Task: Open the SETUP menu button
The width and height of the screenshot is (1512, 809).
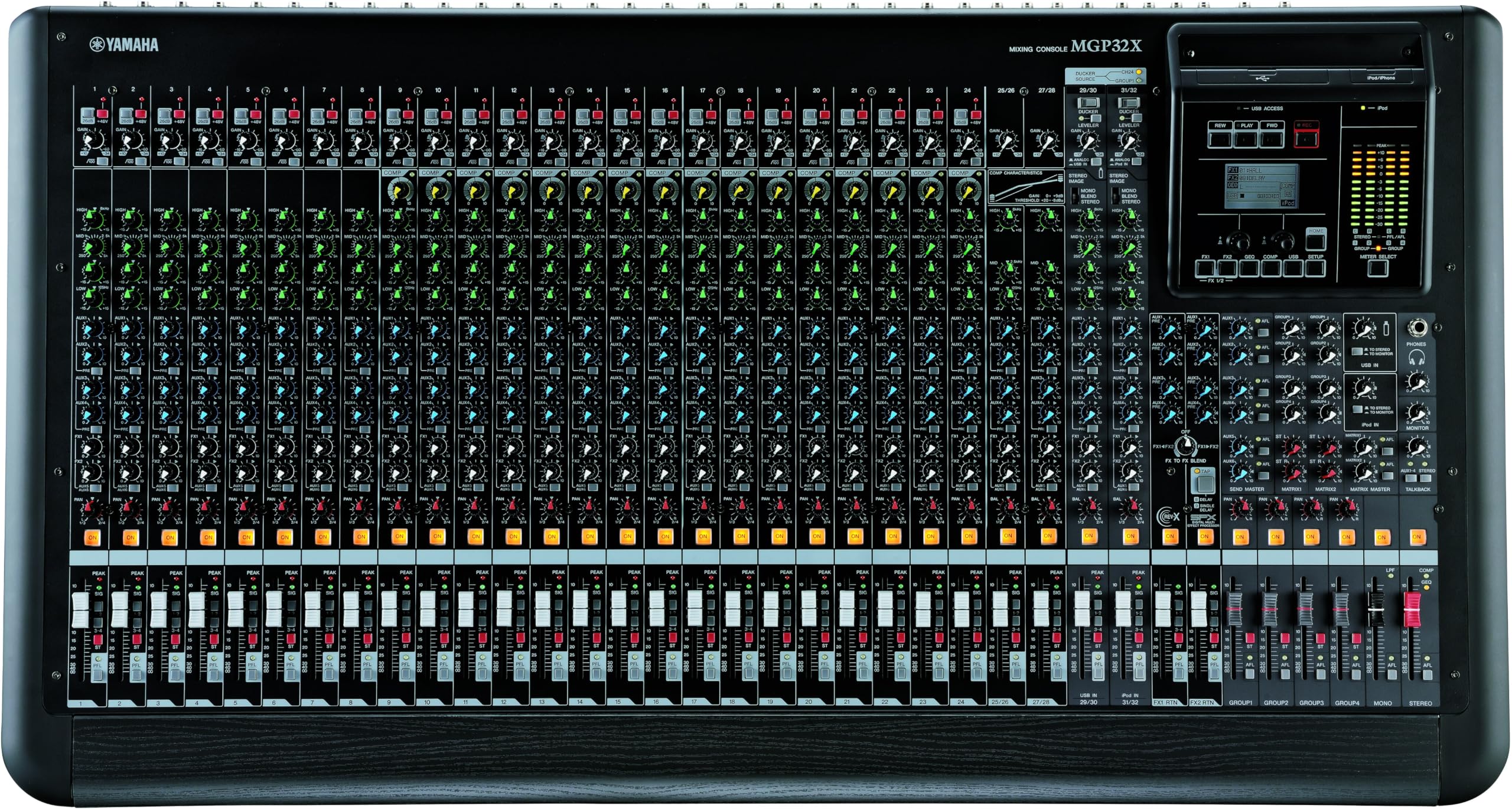Action: (x=1315, y=269)
